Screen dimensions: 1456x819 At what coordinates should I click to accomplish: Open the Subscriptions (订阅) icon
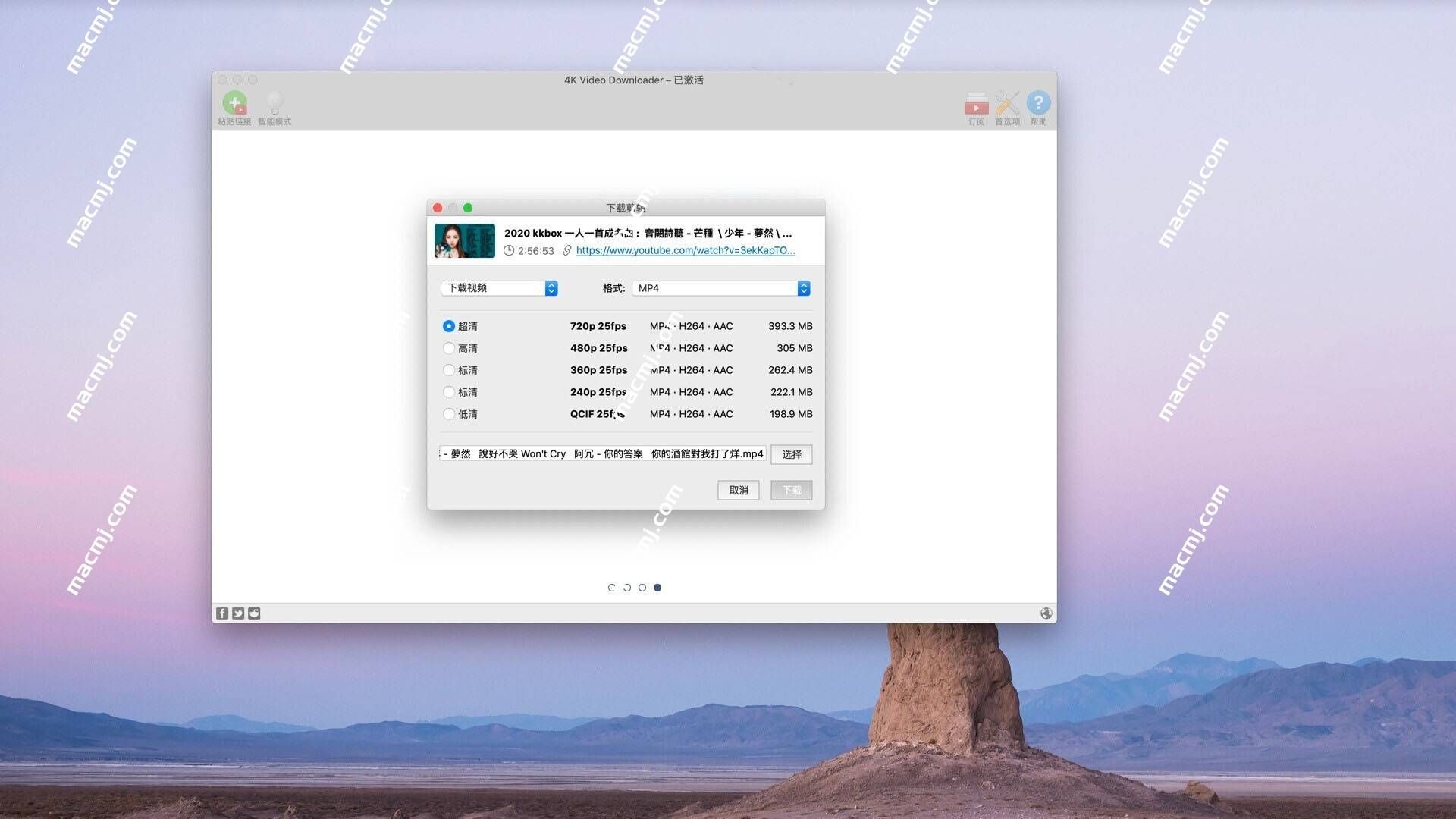[x=976, y=103]
